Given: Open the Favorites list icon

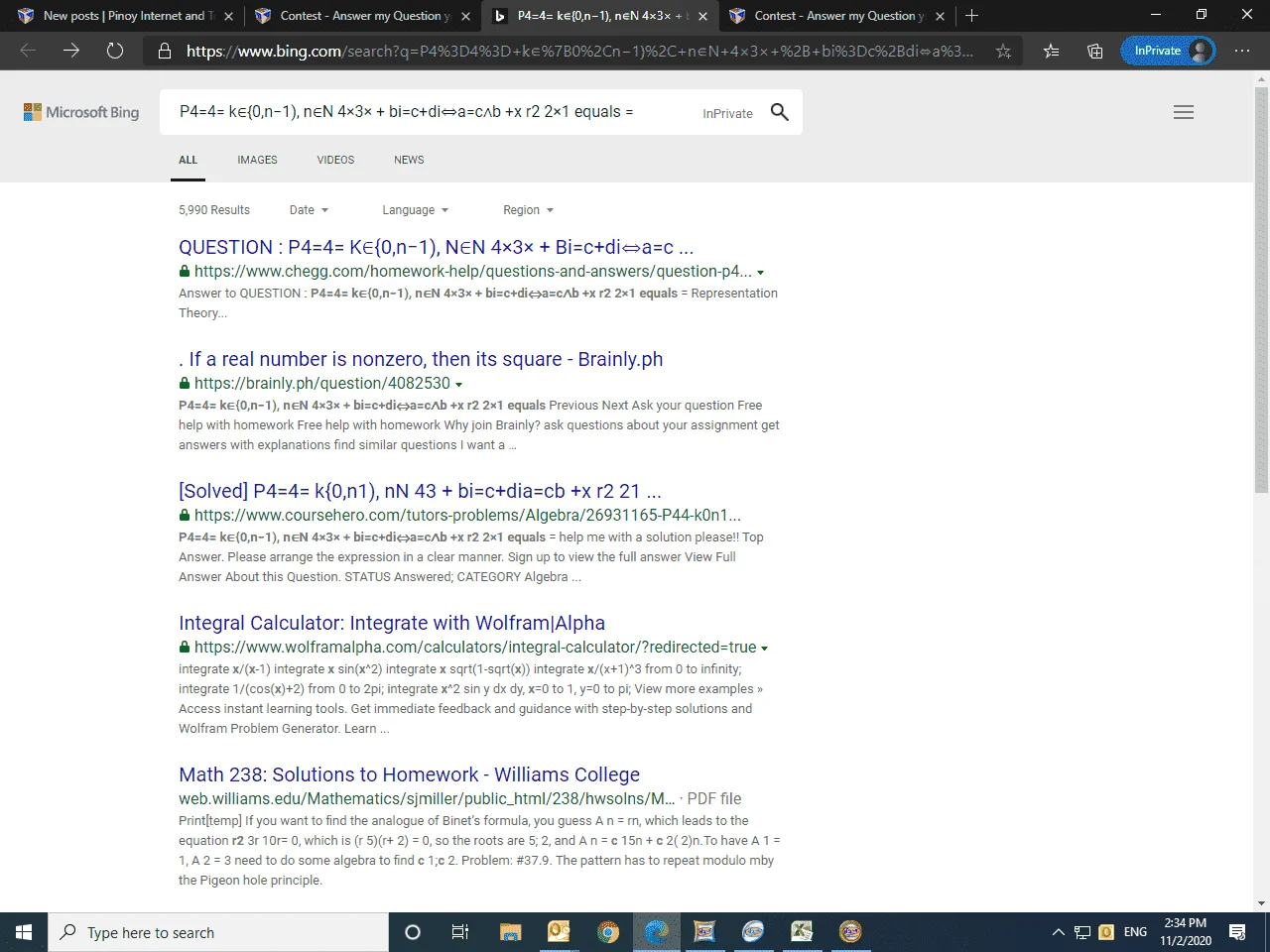Looking at the screenshot, I should click(1051, 51).
